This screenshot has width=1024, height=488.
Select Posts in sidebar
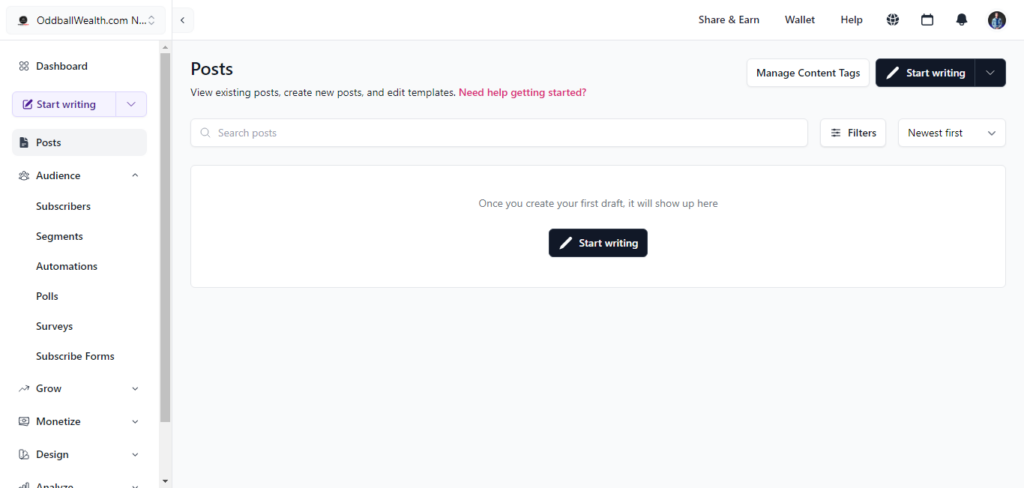79,142
